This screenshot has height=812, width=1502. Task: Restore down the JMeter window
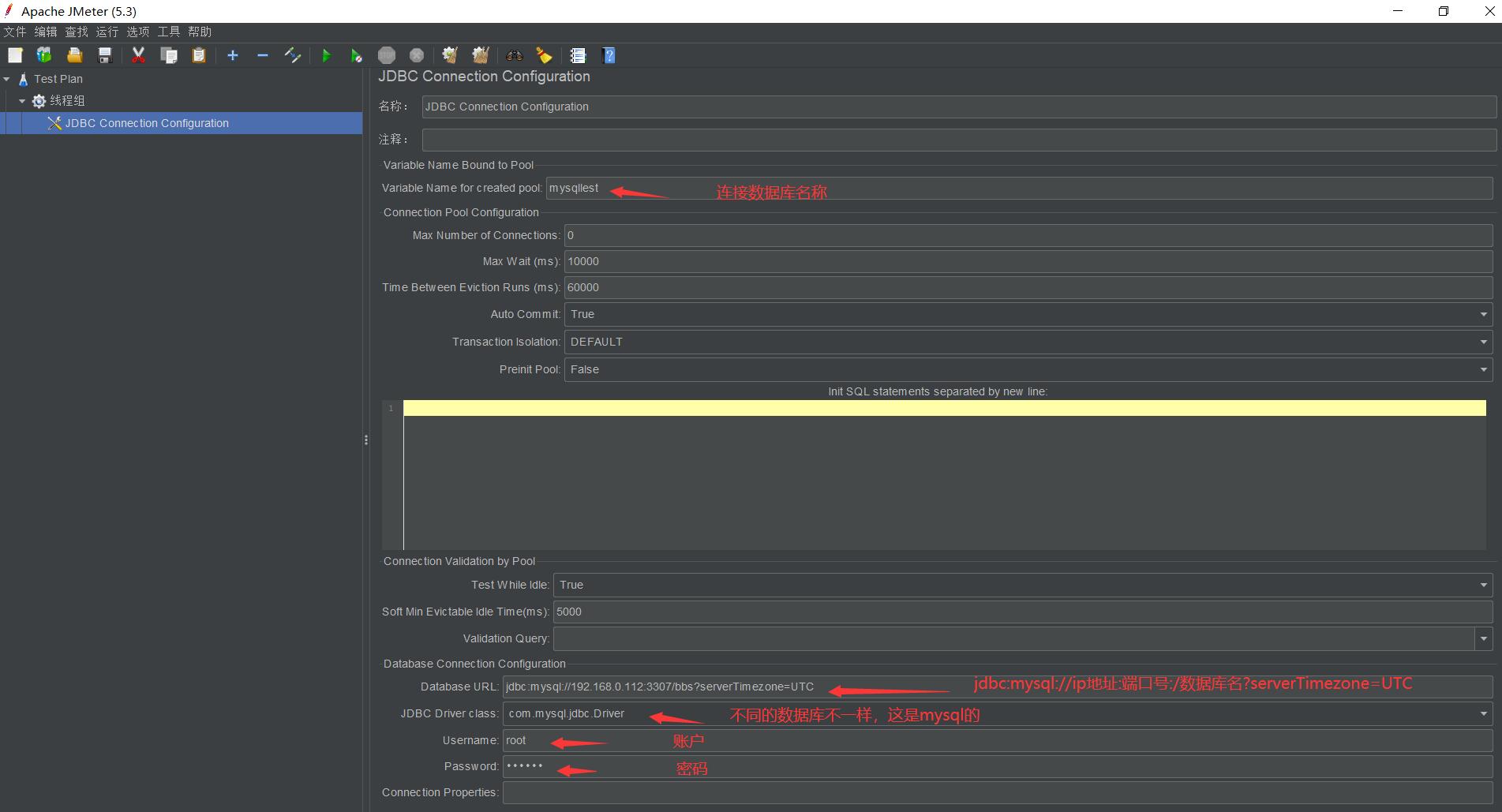tap(1444, 11)
